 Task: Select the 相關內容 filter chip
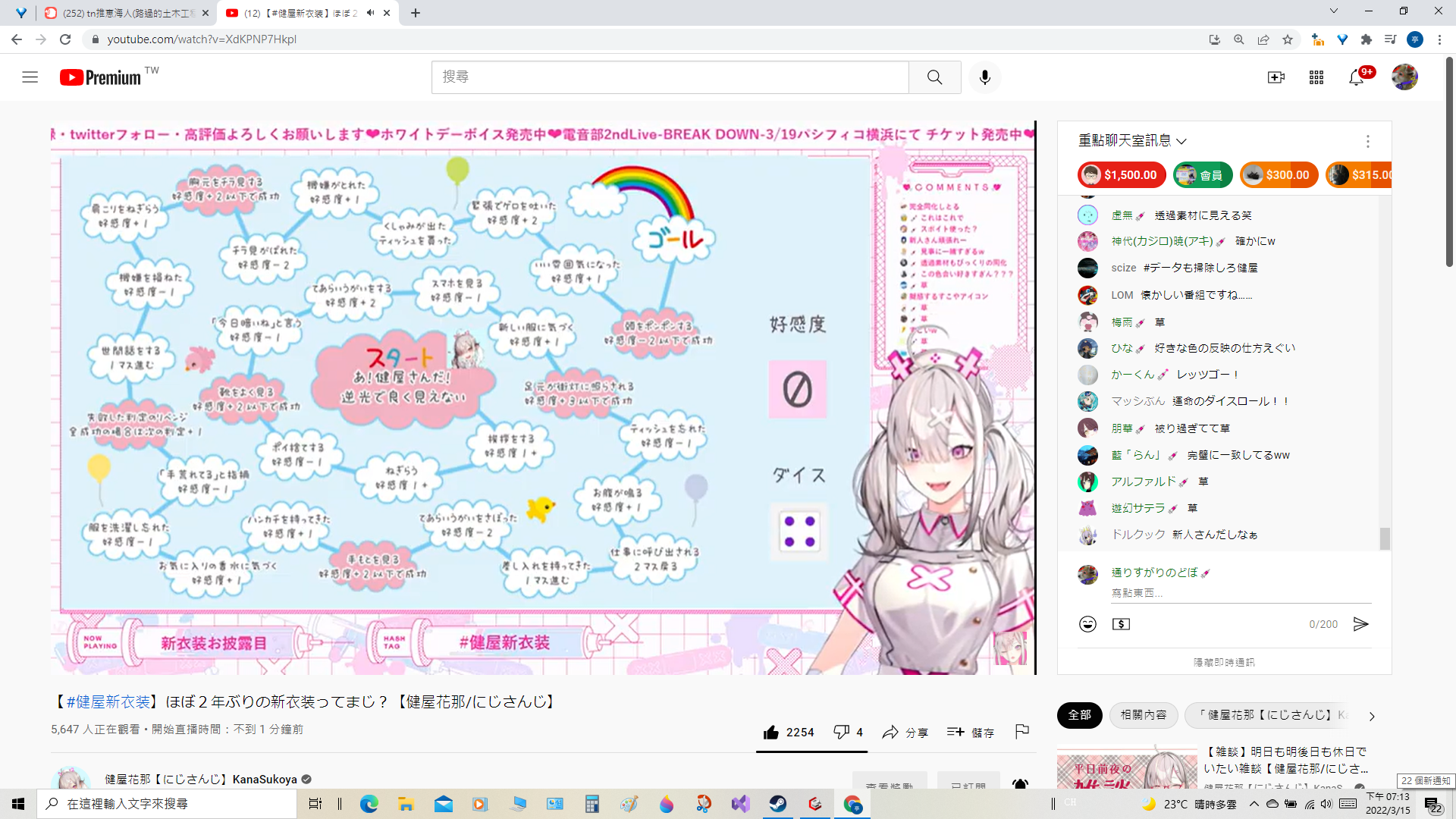click(x=1143, y=714)
